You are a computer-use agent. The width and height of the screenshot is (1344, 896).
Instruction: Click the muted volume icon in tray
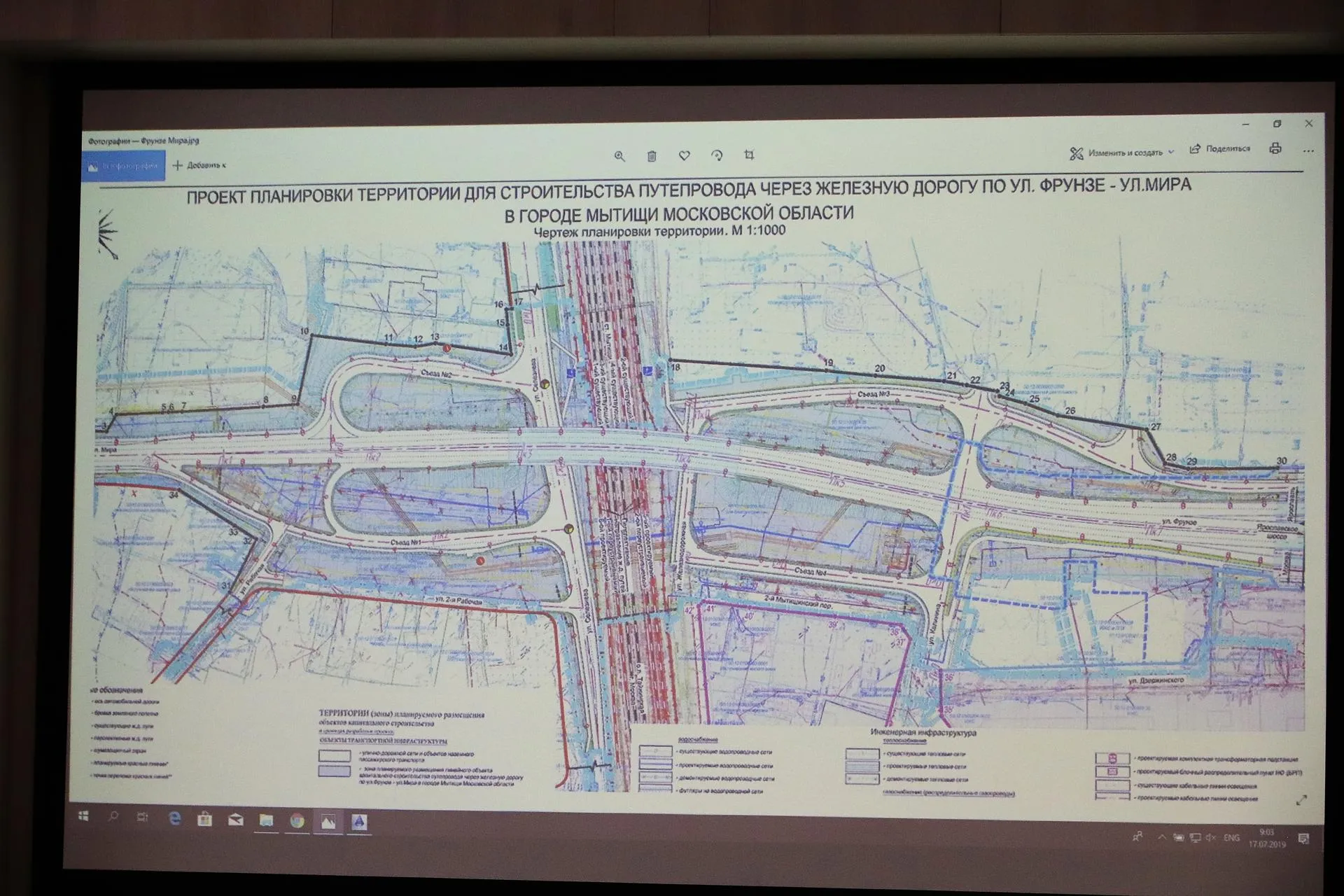click(1211, 837)
